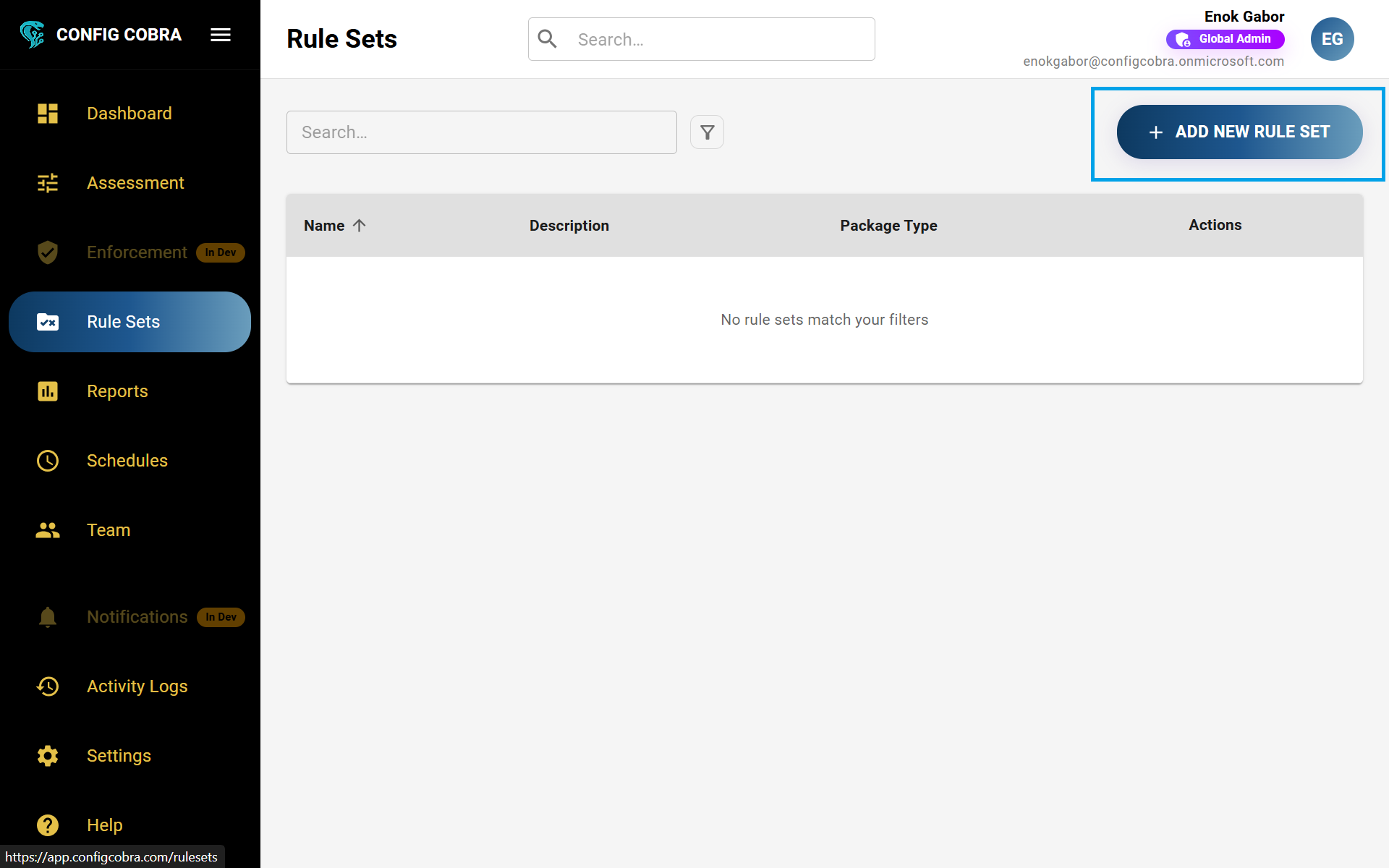Click the Config Cobra snake logo
This screenshot has width=1389, height=868.
coord(32,34)
